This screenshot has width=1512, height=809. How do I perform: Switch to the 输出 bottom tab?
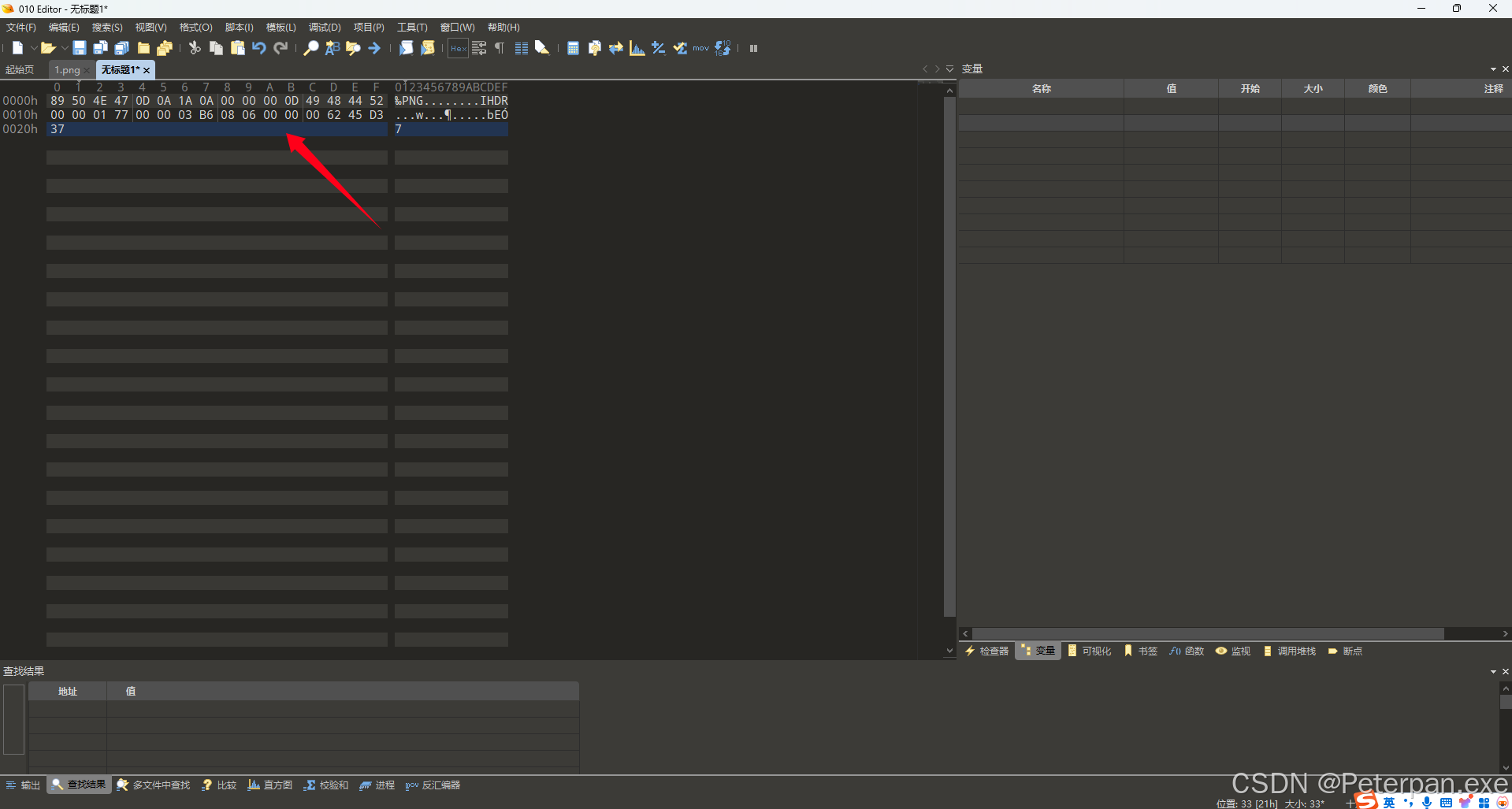(23, 785)
